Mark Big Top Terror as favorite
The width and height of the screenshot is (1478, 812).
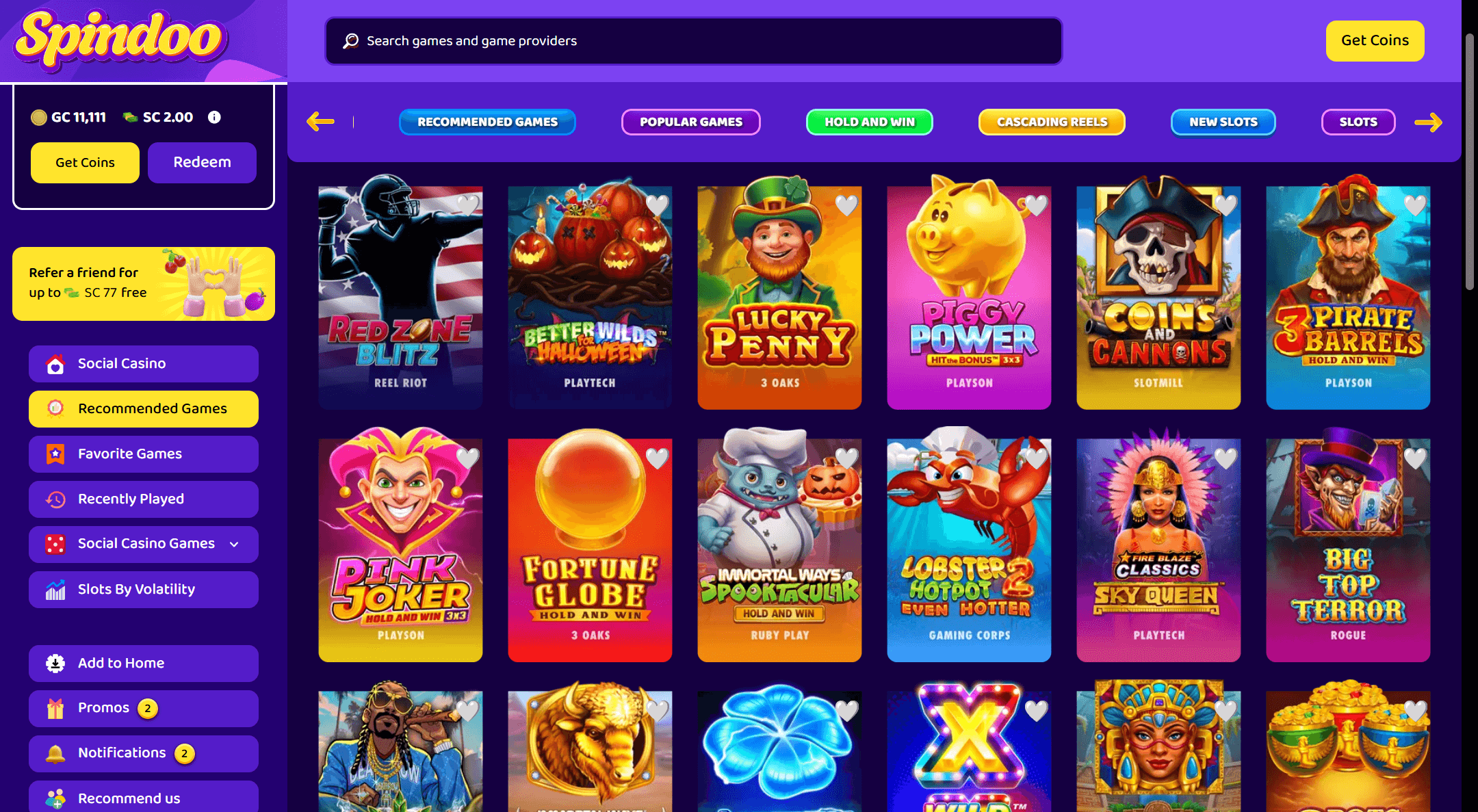tap(1415, 458)
